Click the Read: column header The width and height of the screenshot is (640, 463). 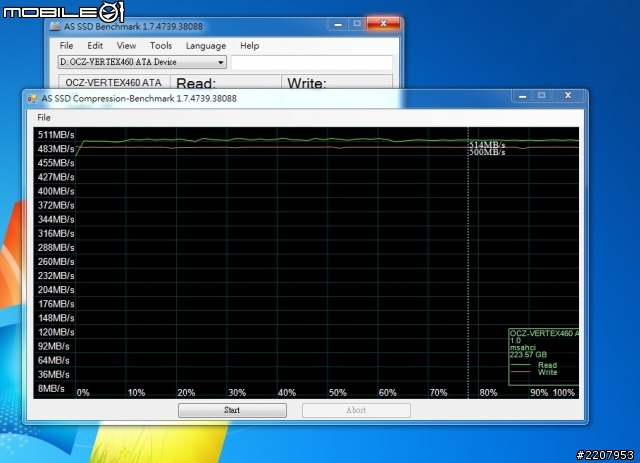tap(196, 83)
